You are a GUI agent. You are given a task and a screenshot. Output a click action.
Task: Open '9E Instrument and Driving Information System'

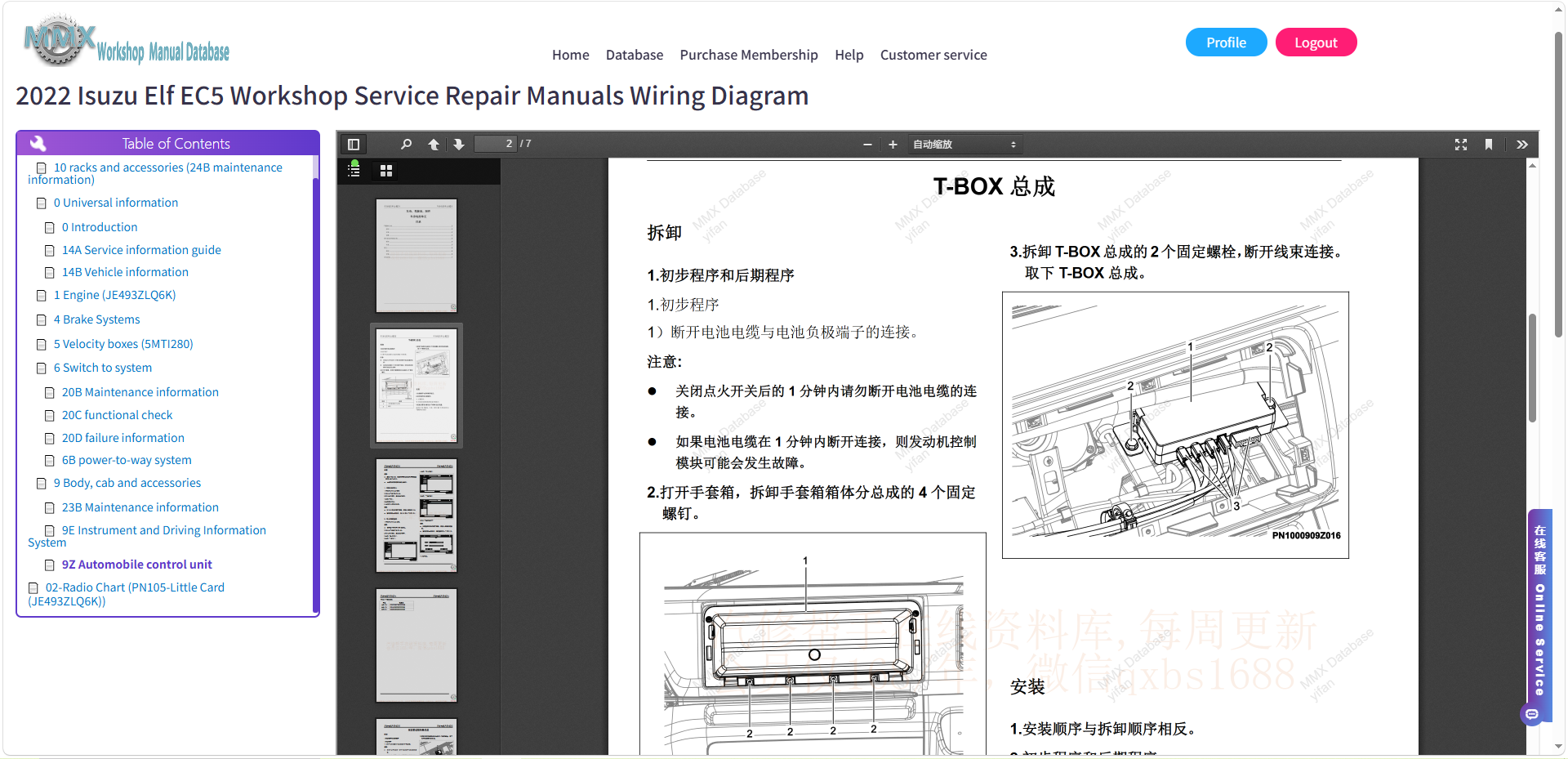(147, 536)
